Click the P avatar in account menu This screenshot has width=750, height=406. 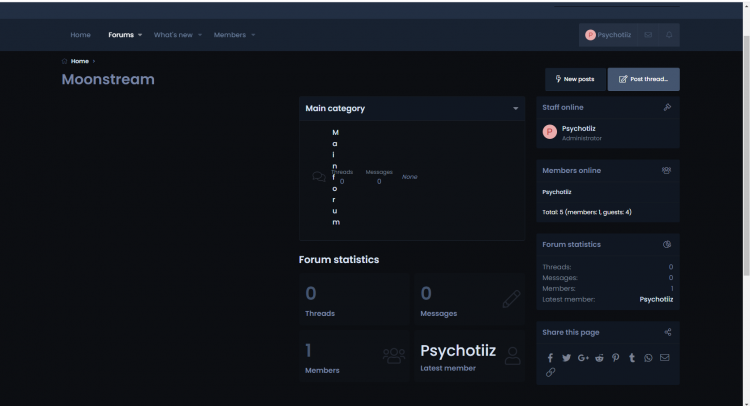pyautogui.click(x=590, y=35)
